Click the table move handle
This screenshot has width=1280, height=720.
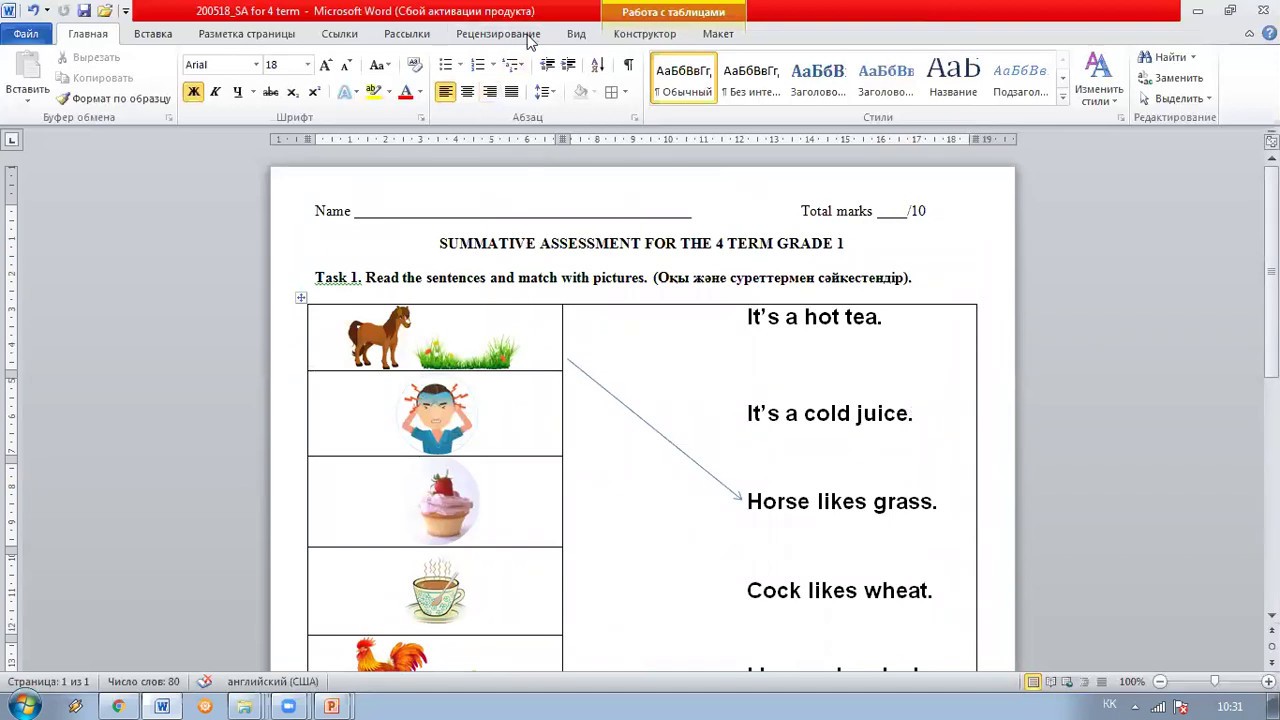300,298
